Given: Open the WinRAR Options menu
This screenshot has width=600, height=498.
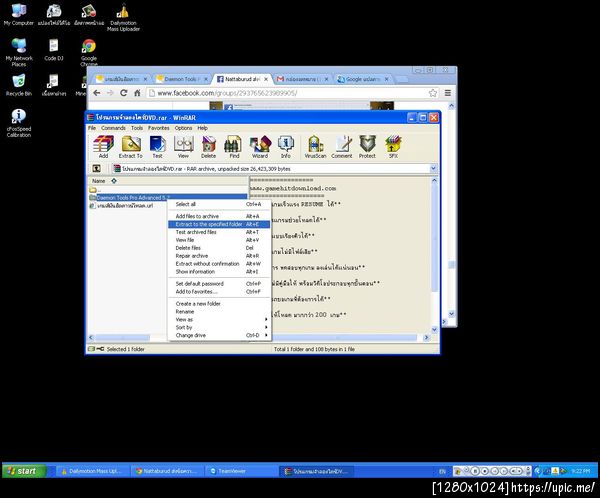Looking at the screenshot, I should pos(183,128).
